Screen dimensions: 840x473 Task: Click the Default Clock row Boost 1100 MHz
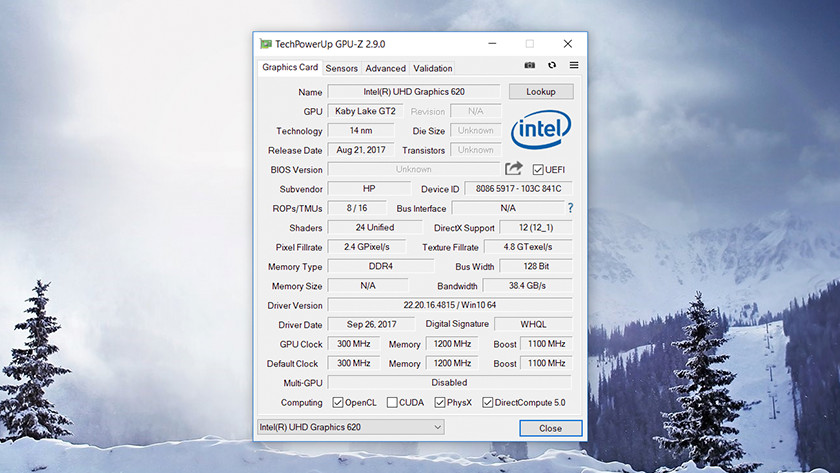[546, 363]
